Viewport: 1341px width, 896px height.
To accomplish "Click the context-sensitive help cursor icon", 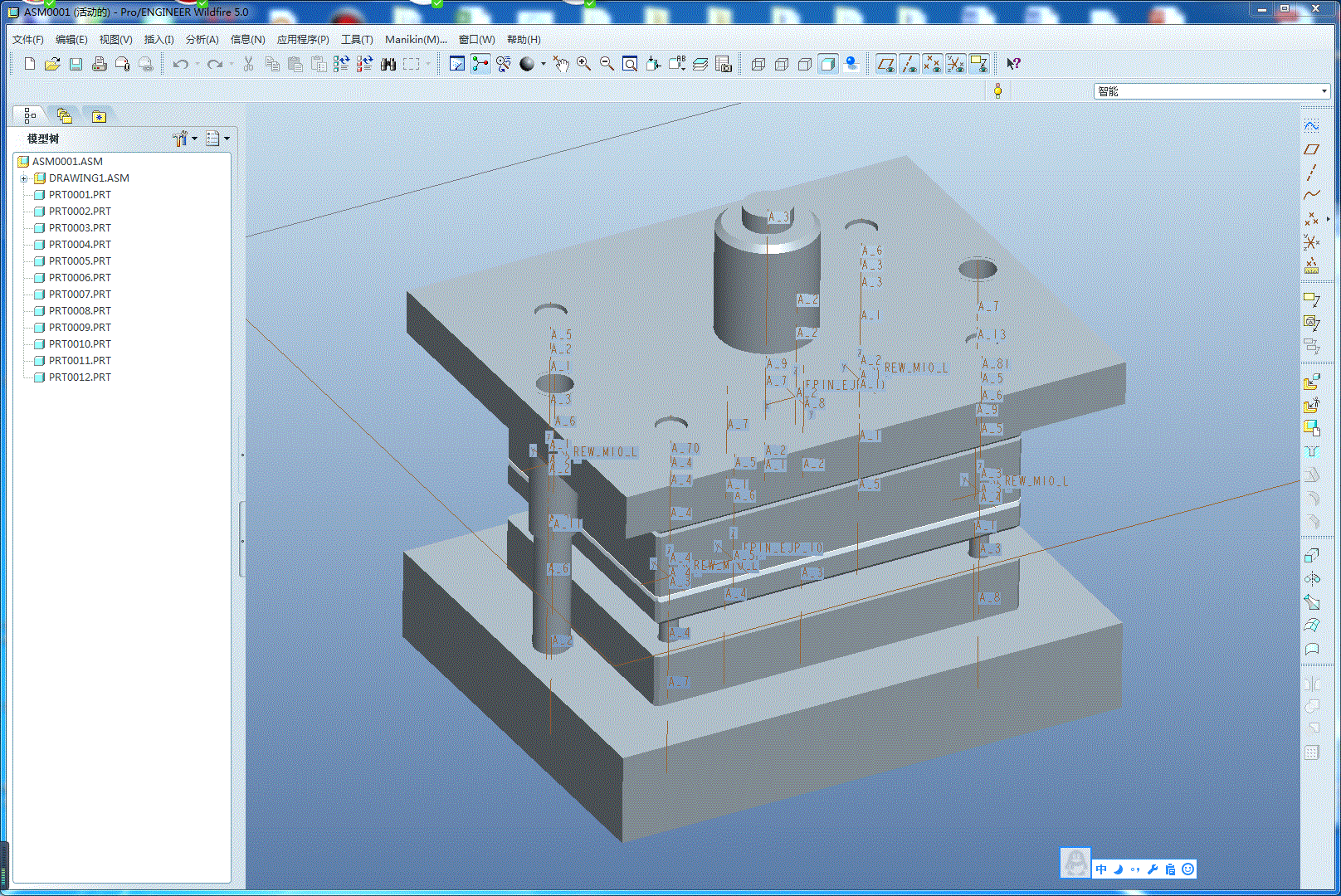I will (x=1013, y=64).
